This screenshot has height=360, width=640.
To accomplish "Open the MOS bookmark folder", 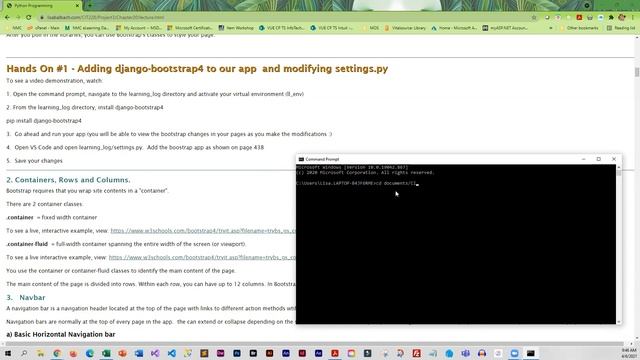I will (371, 28).
